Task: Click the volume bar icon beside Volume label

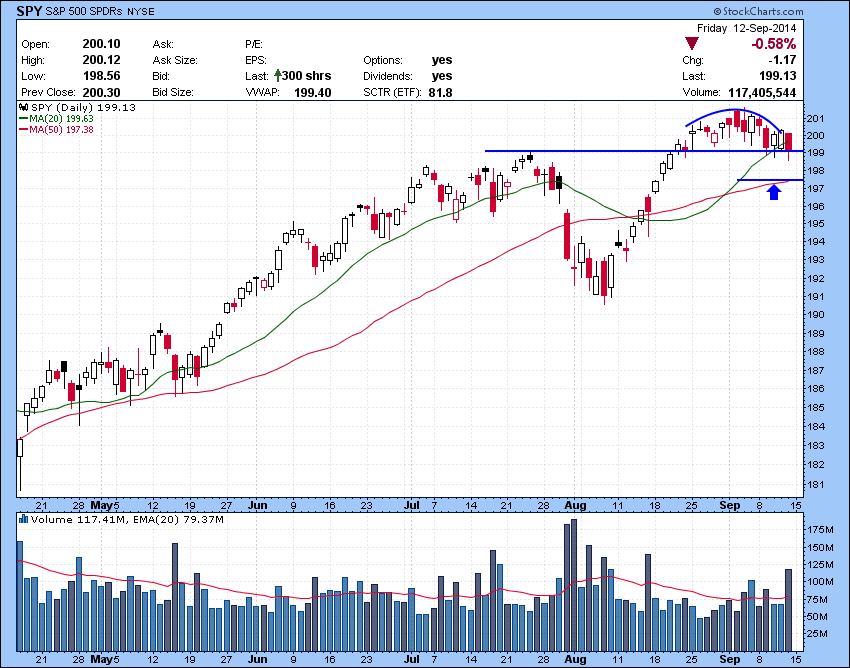Action: click(x=24, y=519)
